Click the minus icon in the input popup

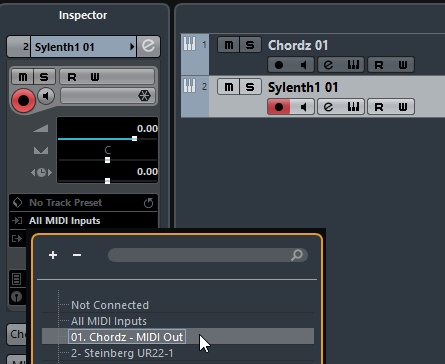click(77, 255)
